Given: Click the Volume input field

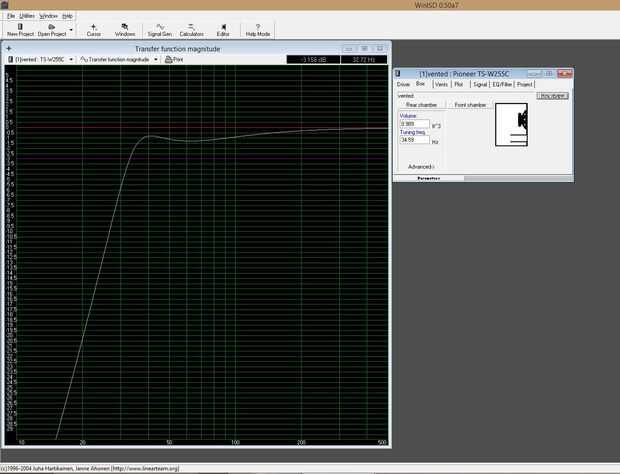Looking at the screenshot, I should click(414, 124).
